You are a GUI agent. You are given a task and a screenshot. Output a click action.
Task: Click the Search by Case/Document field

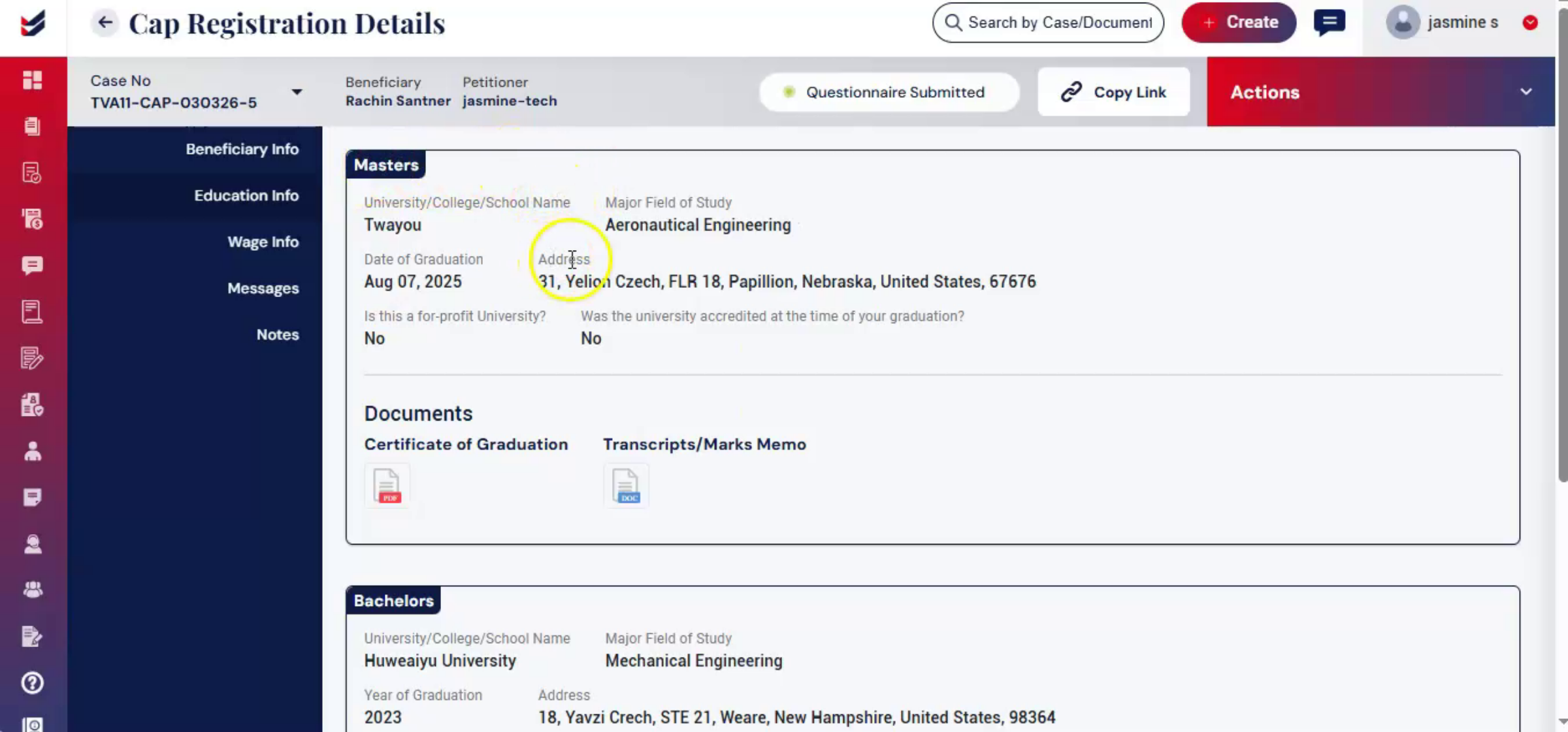1048,23
